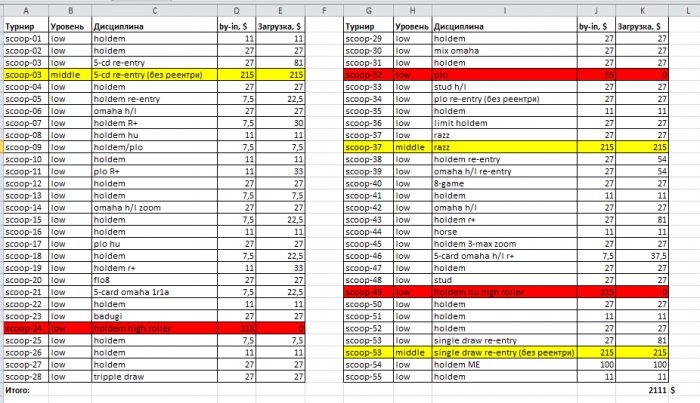Image resolution: width=700 pixels, height=403 pixels.
Task: Select the "limit holdem" cell
Action: pyautogui.click(x=504, y=123)
